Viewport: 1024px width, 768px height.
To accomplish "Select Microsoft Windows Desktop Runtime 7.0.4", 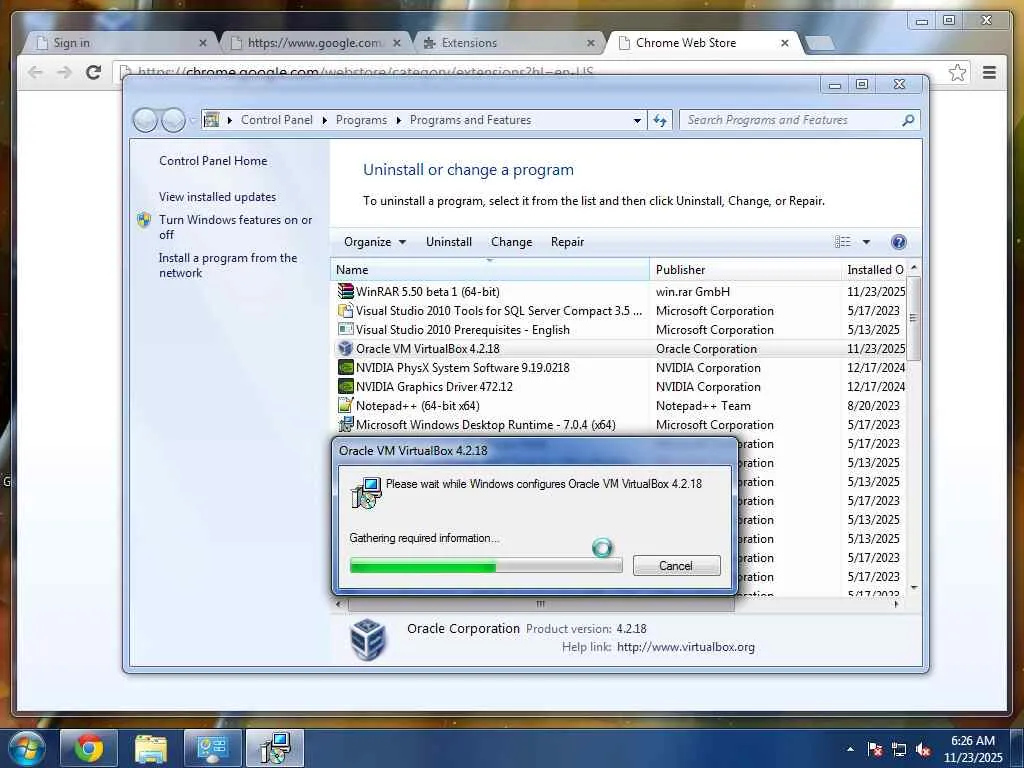I will [619, 424].
